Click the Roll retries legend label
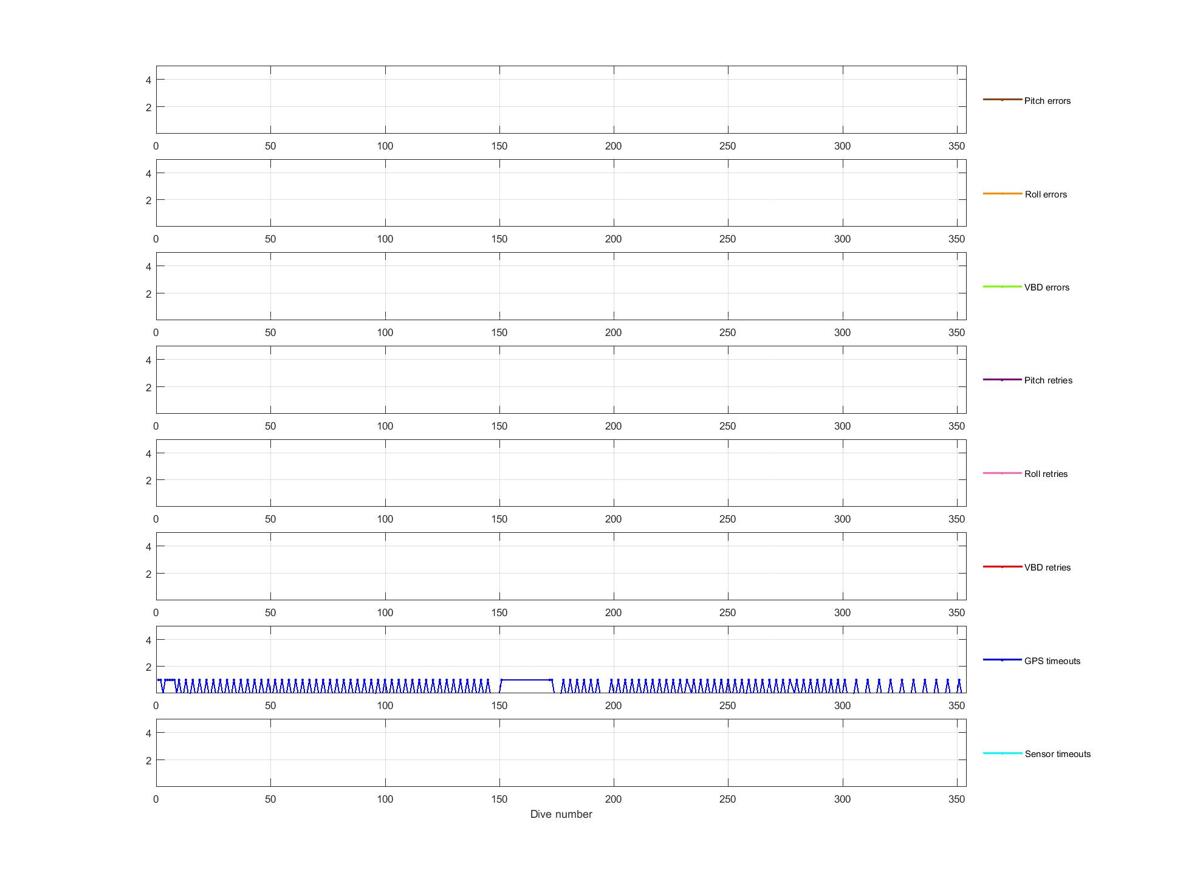 click(x=1046, y=474)
